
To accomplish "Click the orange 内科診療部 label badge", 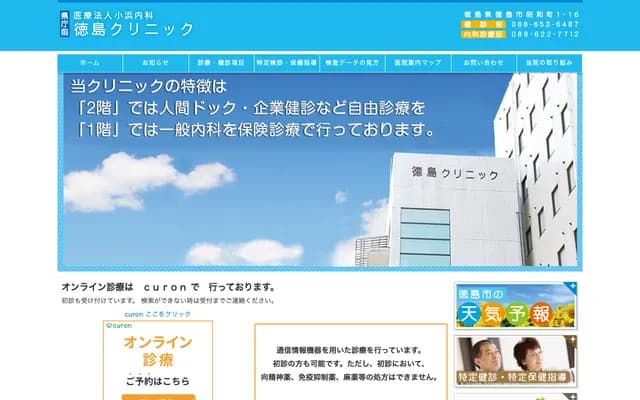I will tap(484, 34).
